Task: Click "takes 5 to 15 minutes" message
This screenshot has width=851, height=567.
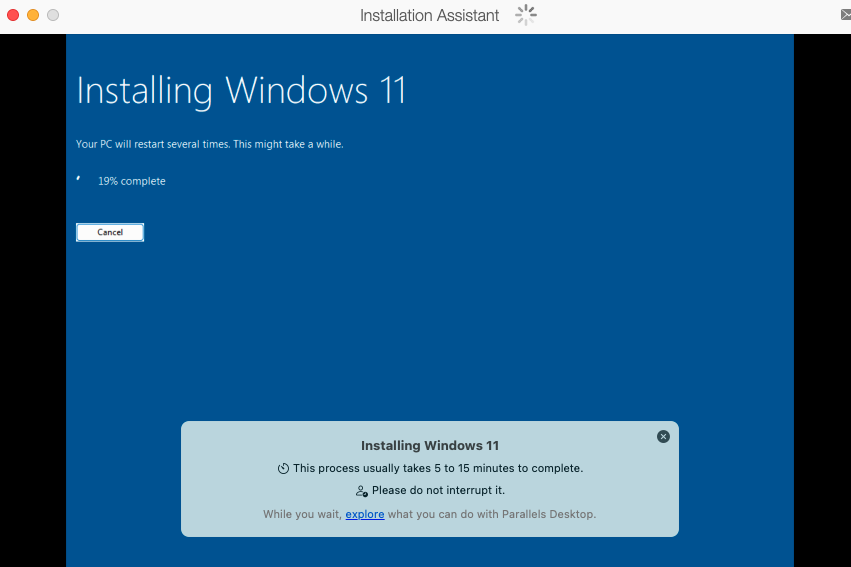Action: click(x=438, y=468)
